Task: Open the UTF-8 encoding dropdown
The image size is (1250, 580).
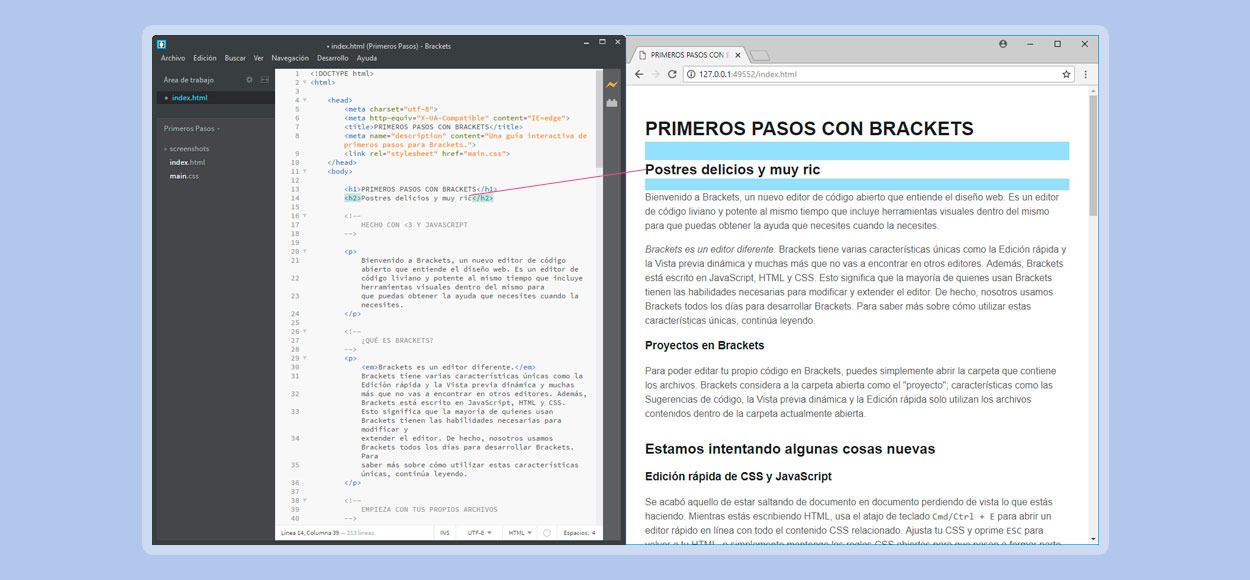Action: pos(478,533)
